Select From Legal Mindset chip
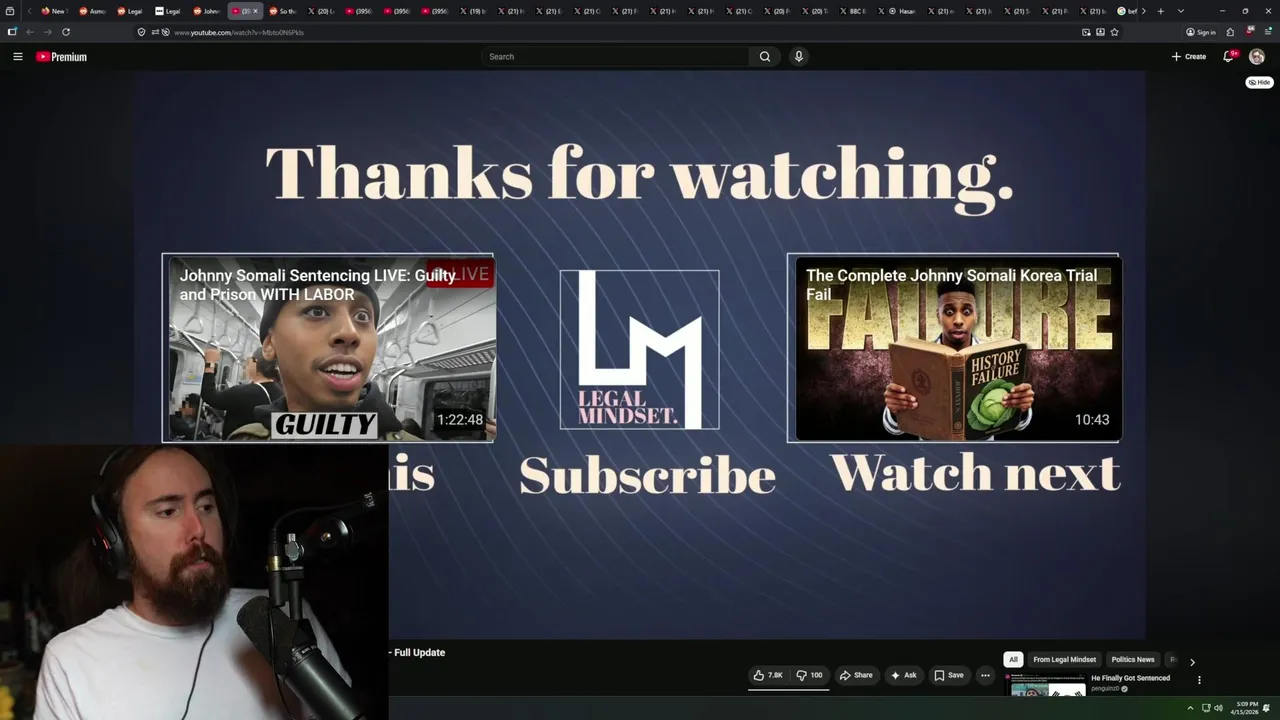The height and width of the screenshot is (720, 1280). point(1064,660)
